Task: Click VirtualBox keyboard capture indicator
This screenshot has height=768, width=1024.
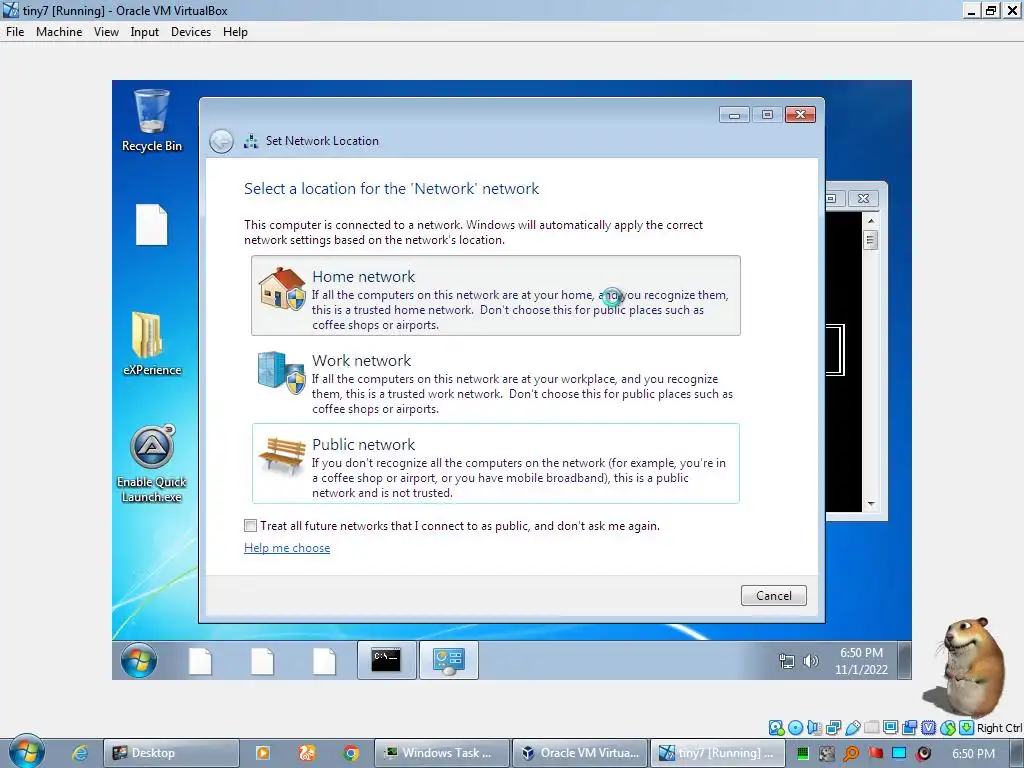Action: pos(966,728)
